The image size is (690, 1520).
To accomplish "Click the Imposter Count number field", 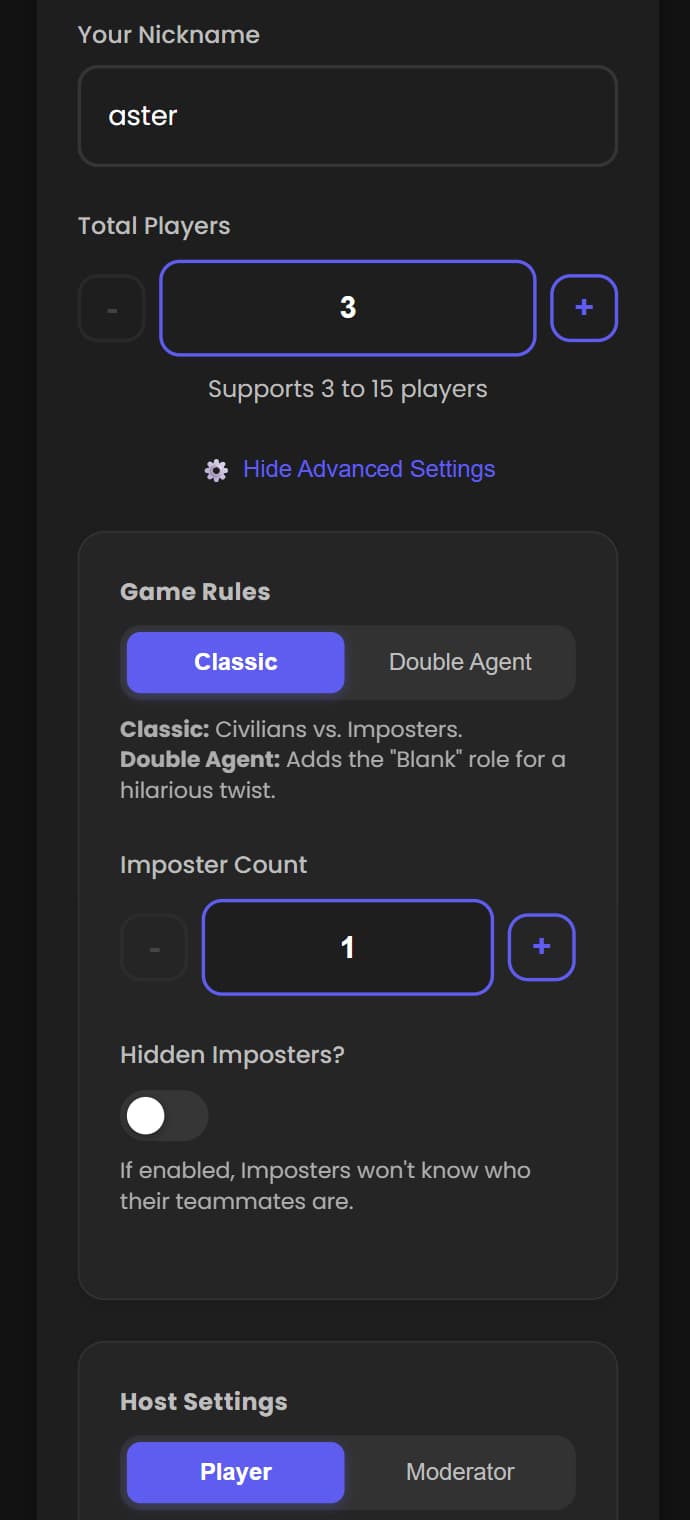I will 347,947.
